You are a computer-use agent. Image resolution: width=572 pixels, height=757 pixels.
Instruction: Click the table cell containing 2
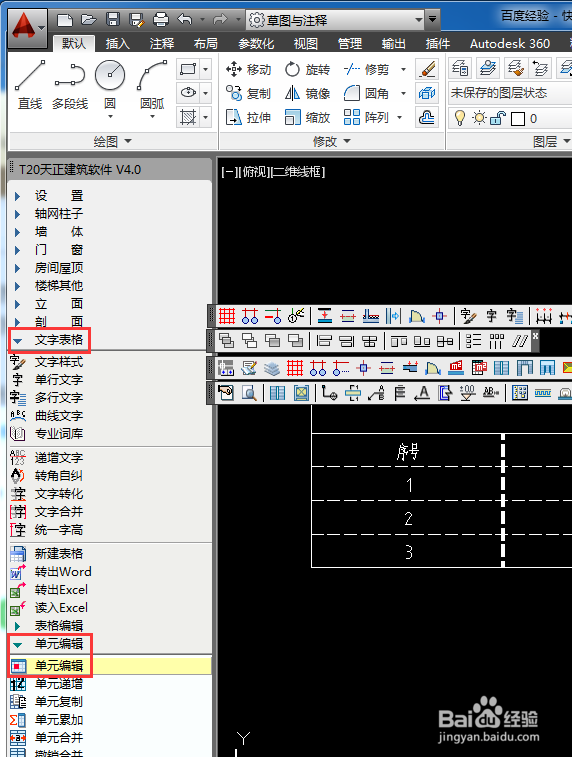click(408, 518)
